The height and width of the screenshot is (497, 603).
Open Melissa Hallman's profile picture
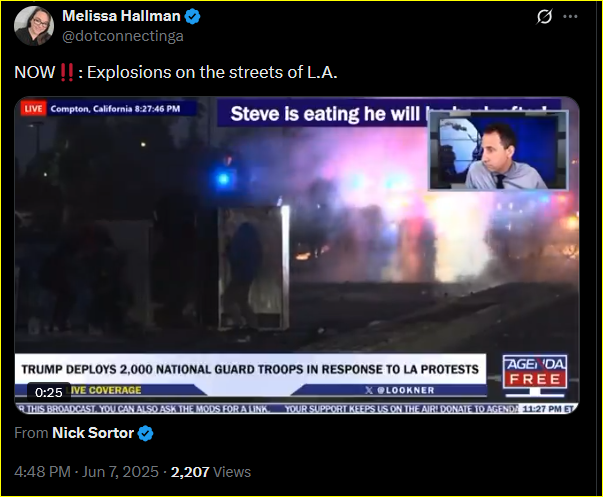(34, 26)
